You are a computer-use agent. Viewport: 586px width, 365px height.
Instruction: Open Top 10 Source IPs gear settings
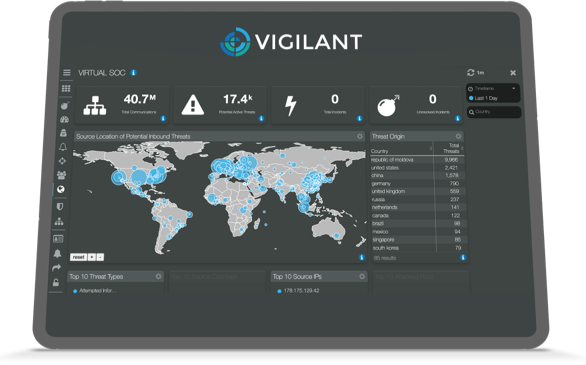[362, 276]
